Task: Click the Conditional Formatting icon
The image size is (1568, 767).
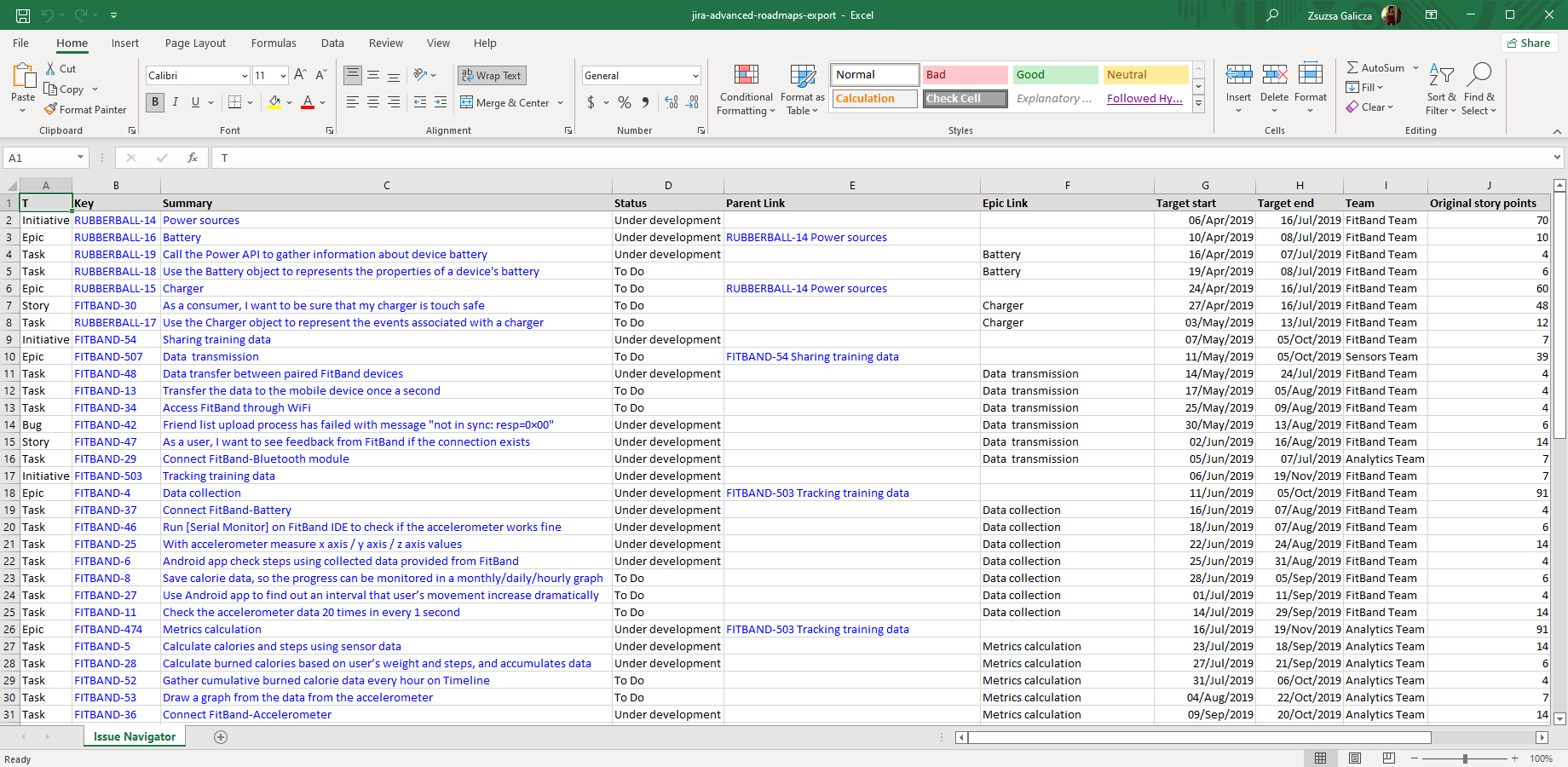Action: [x=746, y=76]
